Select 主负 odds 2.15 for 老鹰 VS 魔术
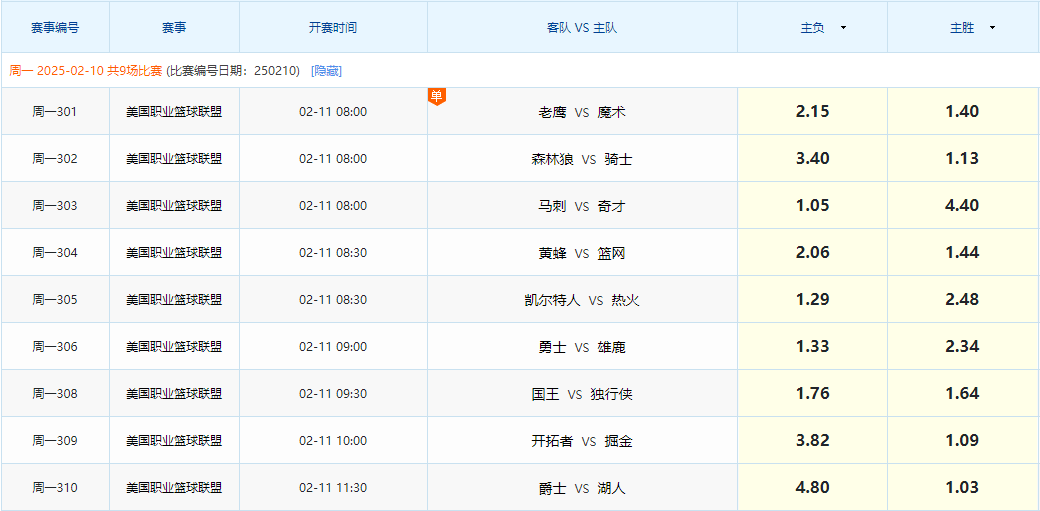Image resolution: width=1040 pixels, height=511 pixels. click(812, 112)
